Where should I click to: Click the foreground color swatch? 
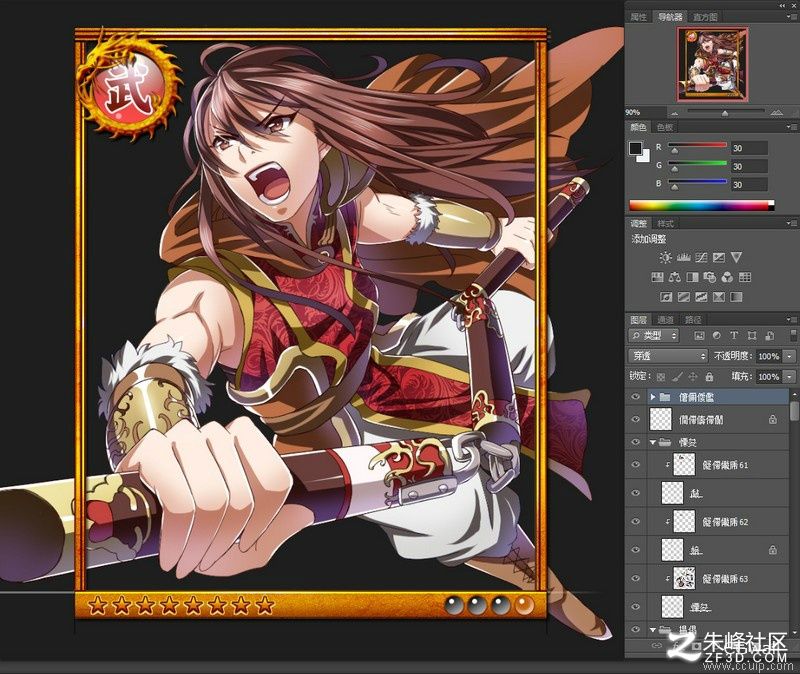coord(635,148)
